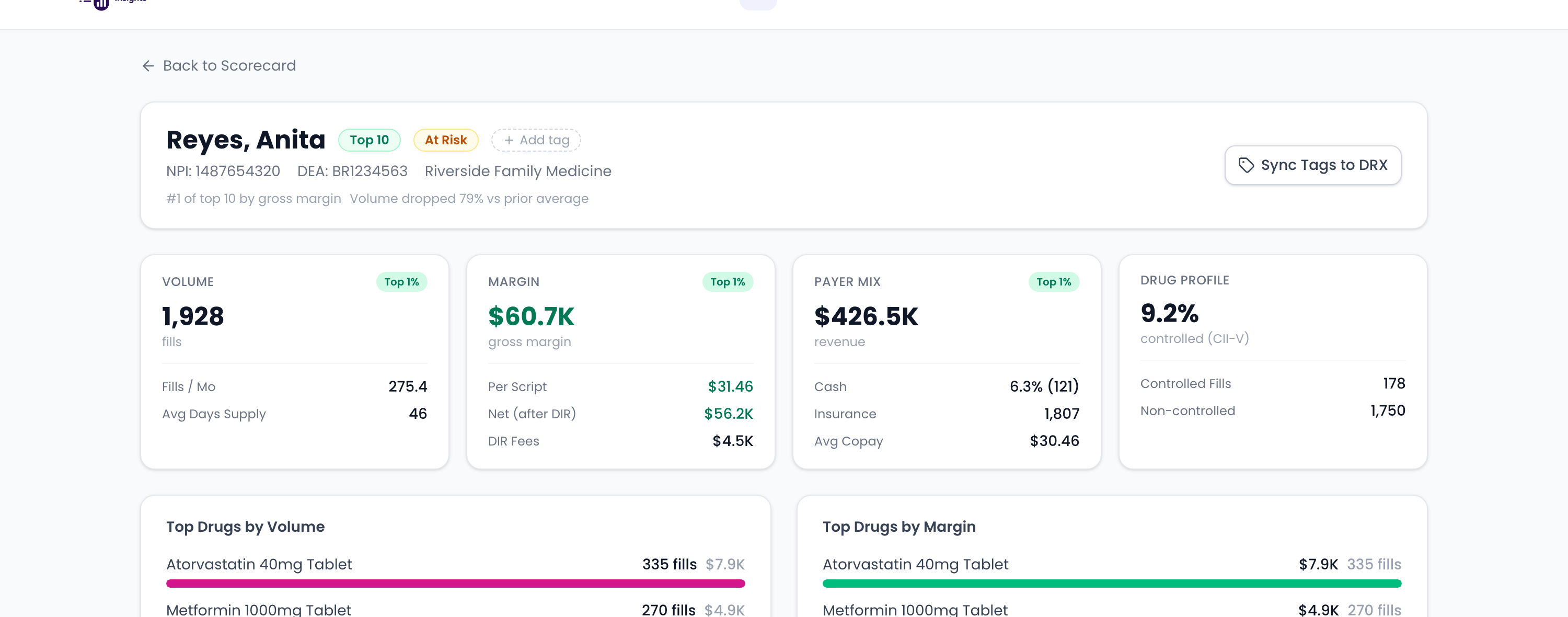Click Atorvastatin 40mg Tablet under Top Drugs by Margin
The width and height of the screenshot is (1568, 617).
coord(916,565)
